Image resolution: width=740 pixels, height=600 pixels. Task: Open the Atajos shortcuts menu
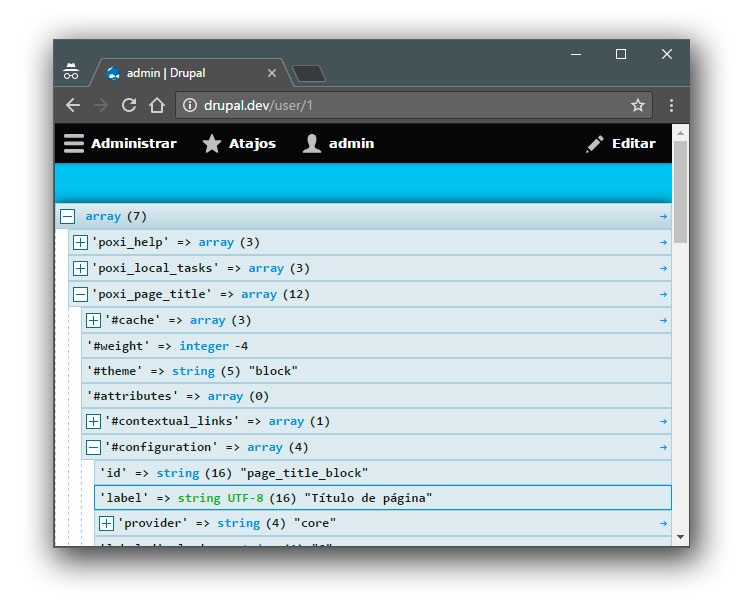239,144
